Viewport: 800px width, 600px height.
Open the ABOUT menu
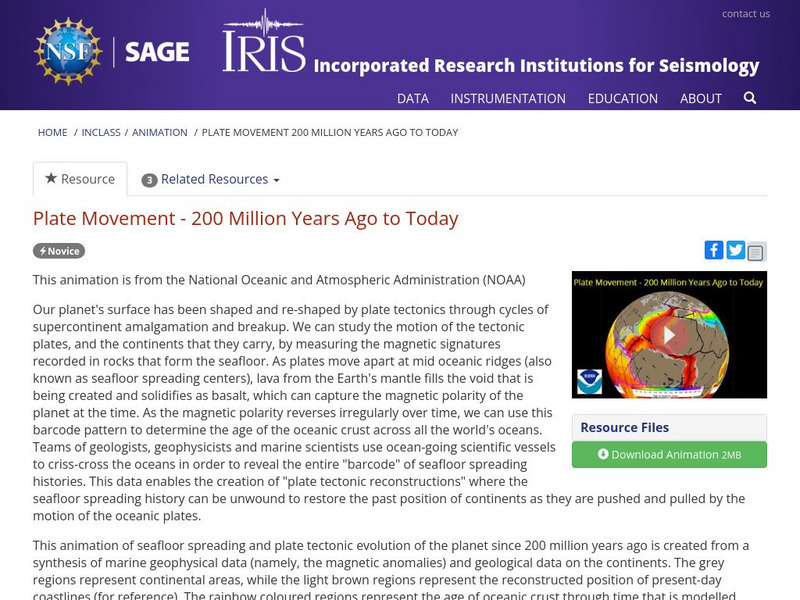(701, 99)
